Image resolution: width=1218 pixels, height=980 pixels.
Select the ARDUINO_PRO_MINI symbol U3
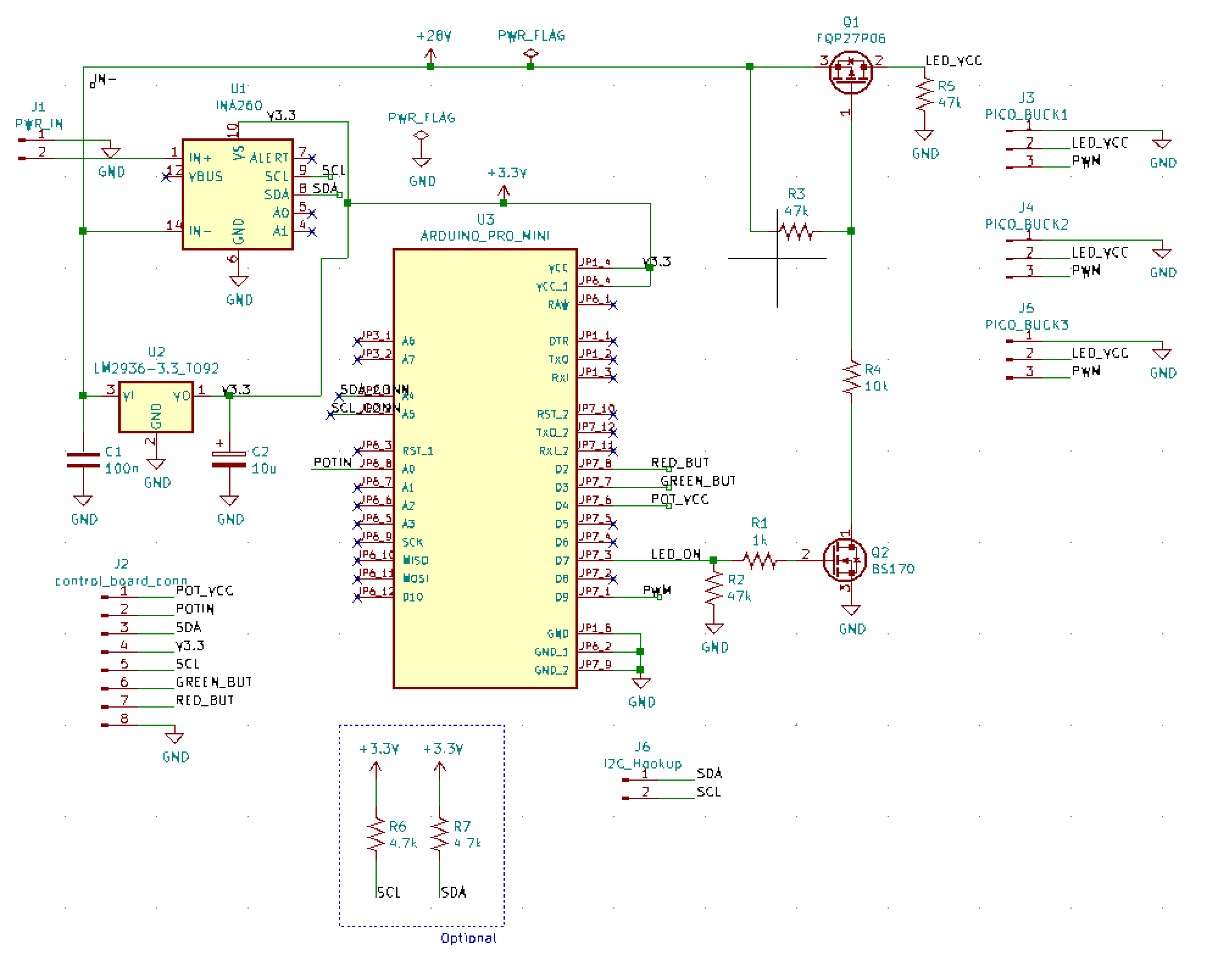pos(485,469)
